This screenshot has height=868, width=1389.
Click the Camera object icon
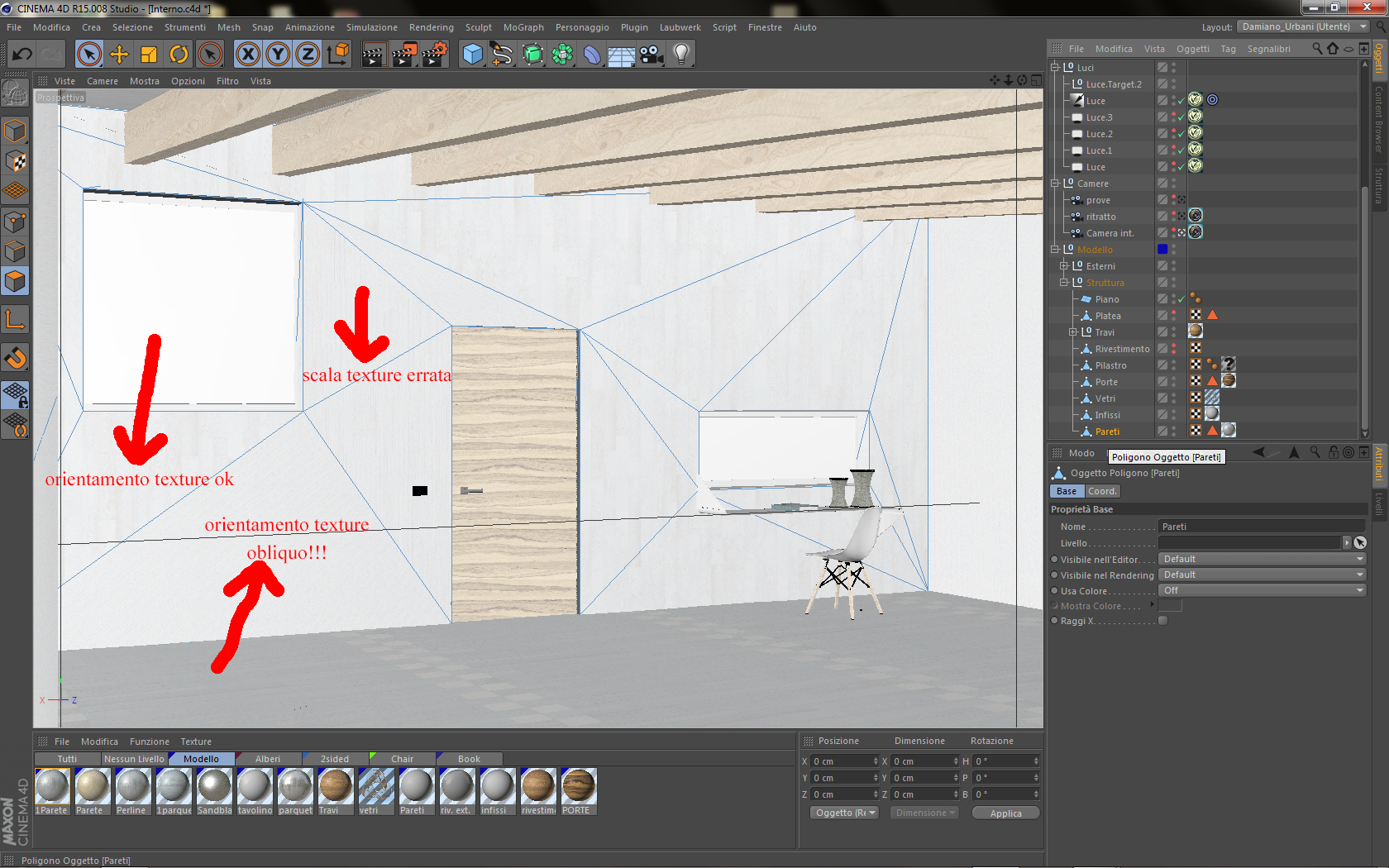point(652,55)
